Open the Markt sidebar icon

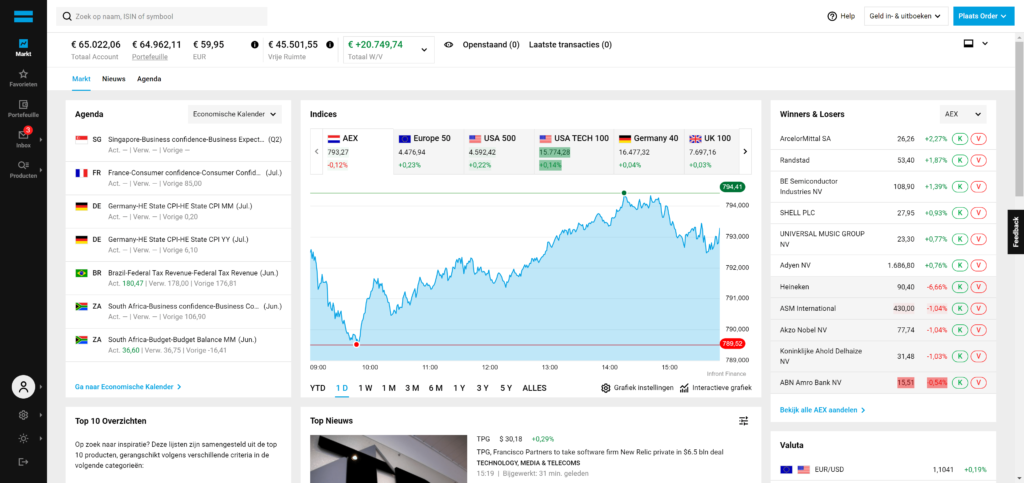click(24, 43)
